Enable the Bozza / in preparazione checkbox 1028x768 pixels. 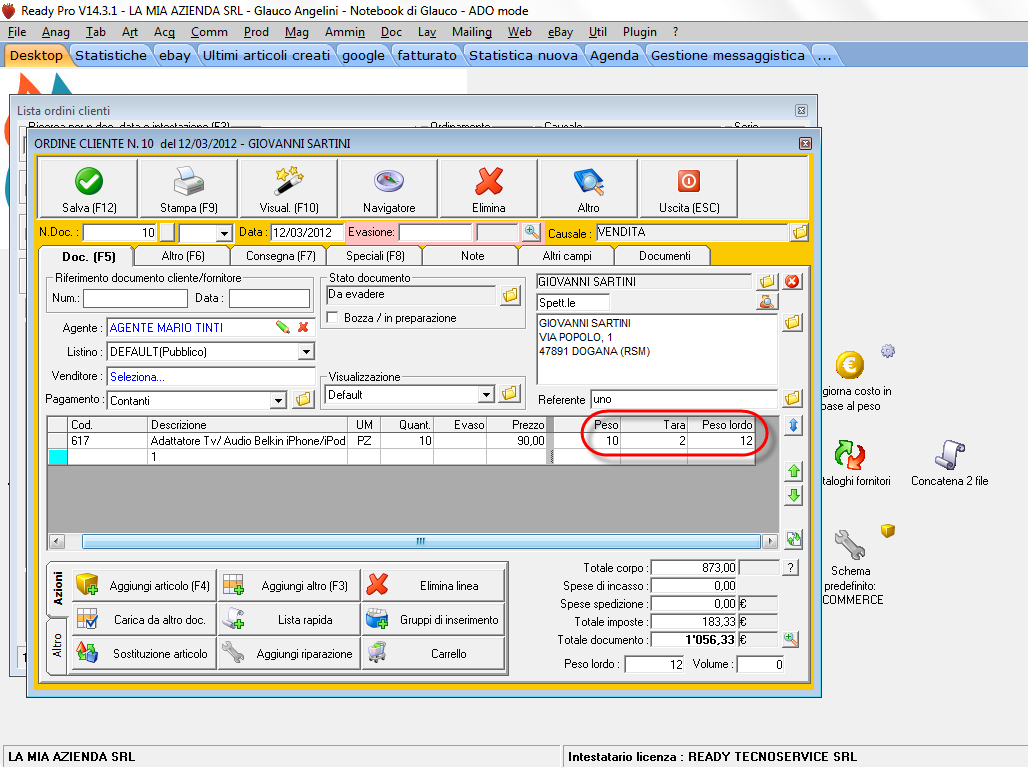point(334,318)
